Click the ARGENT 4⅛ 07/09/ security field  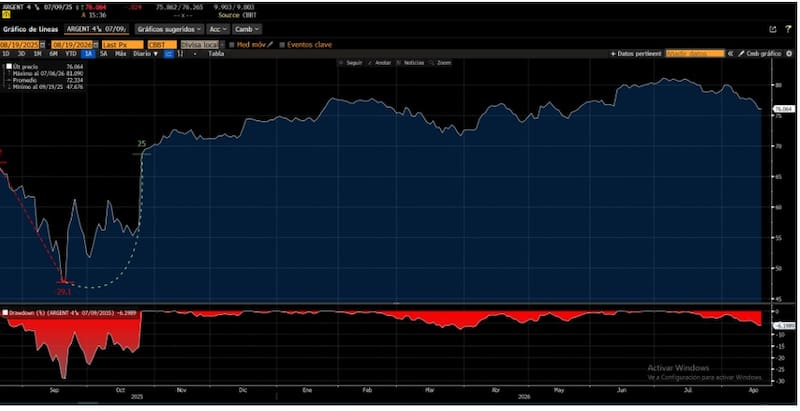[x=96, y=29]
